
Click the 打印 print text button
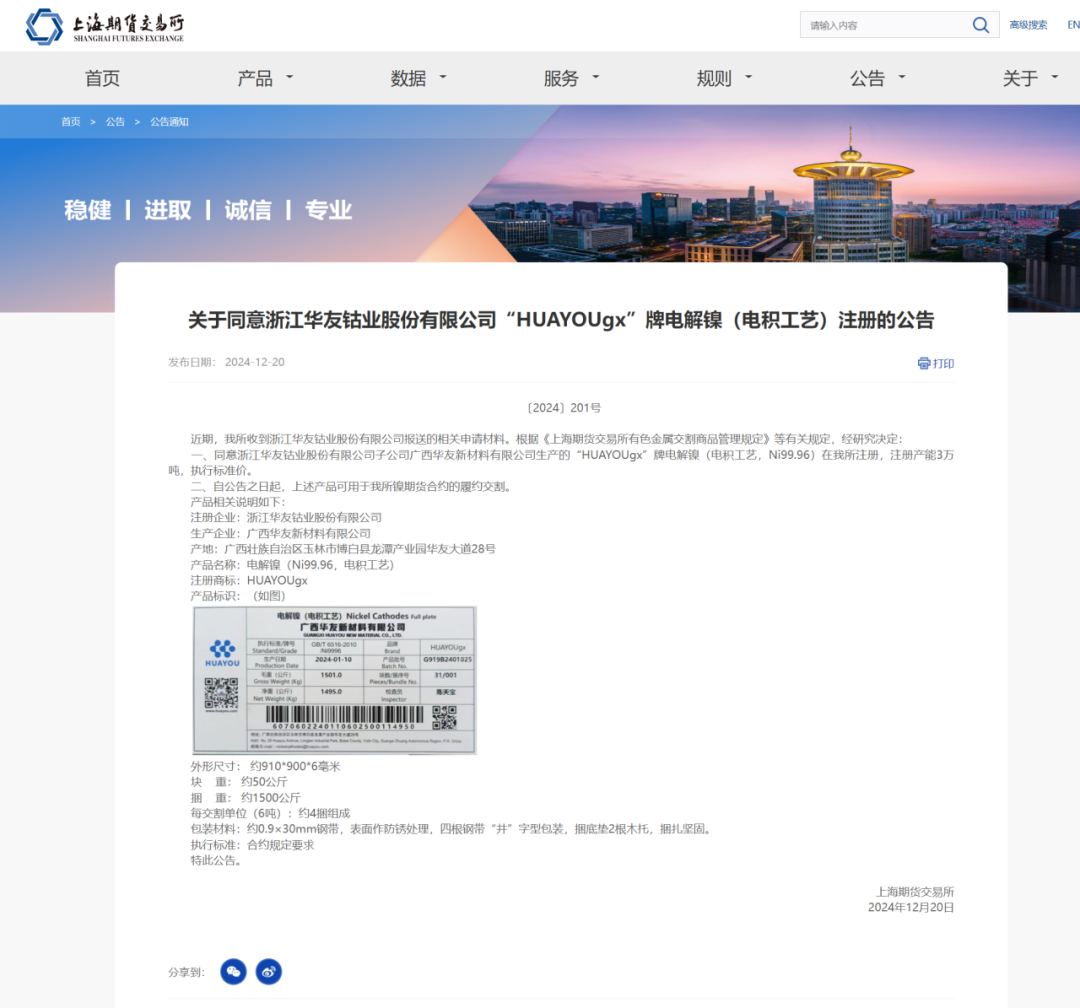tap(943, 363)
